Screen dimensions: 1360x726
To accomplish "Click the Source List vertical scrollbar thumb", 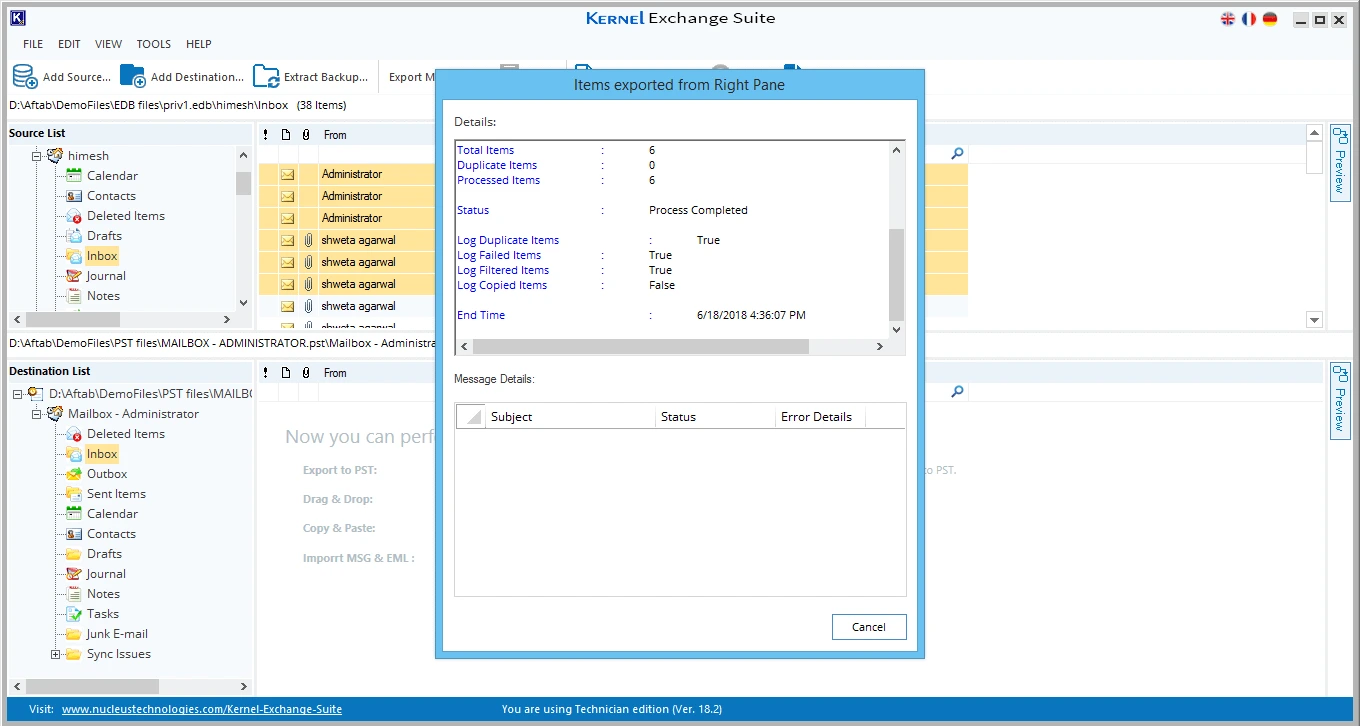I will 243,183.
